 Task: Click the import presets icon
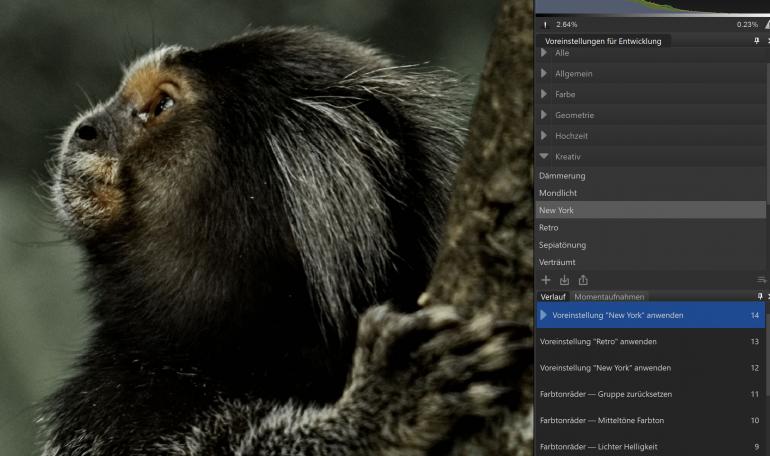(x=564, y=280)
